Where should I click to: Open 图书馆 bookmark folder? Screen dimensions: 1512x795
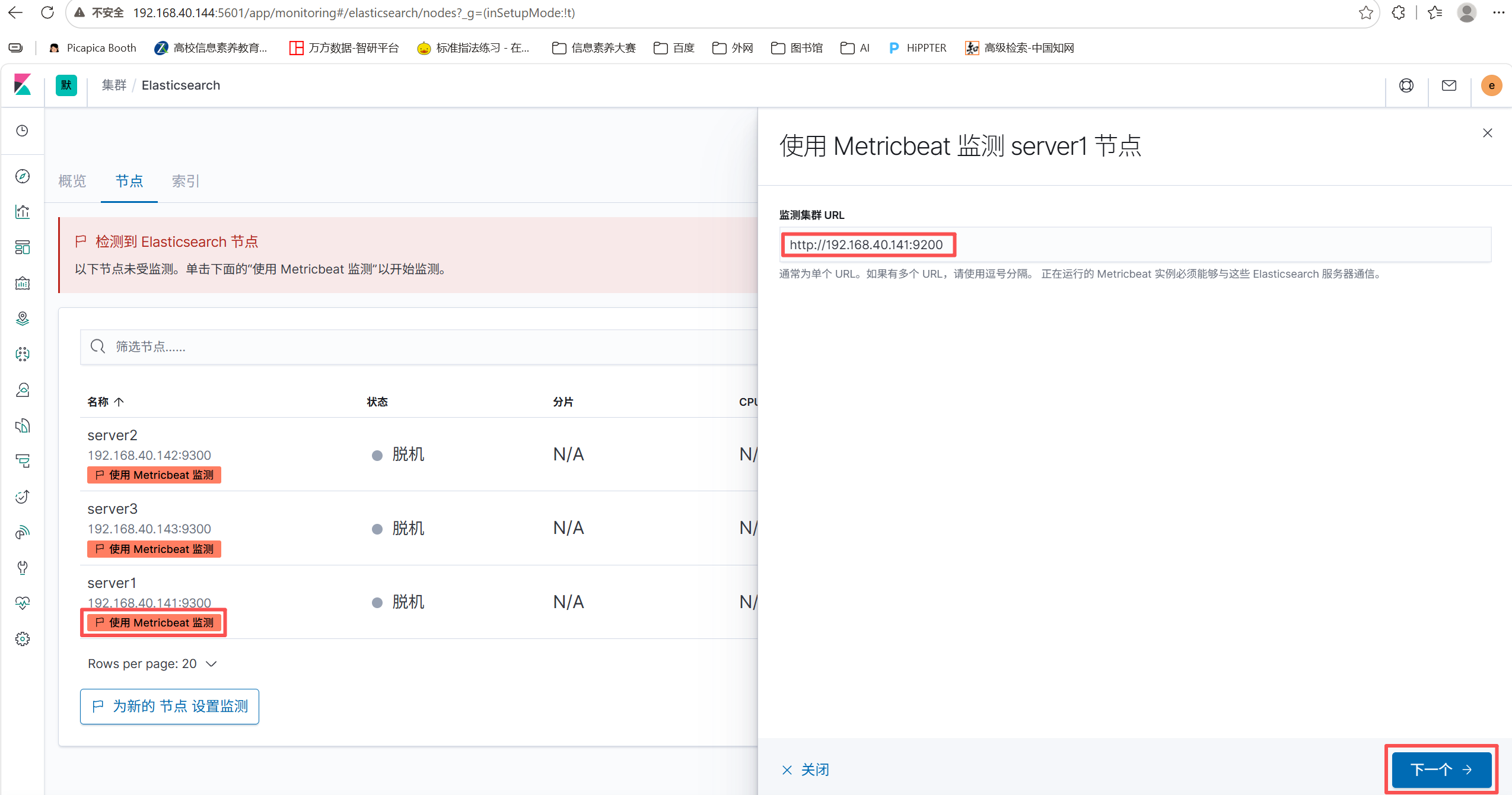[x=797, y=47]
